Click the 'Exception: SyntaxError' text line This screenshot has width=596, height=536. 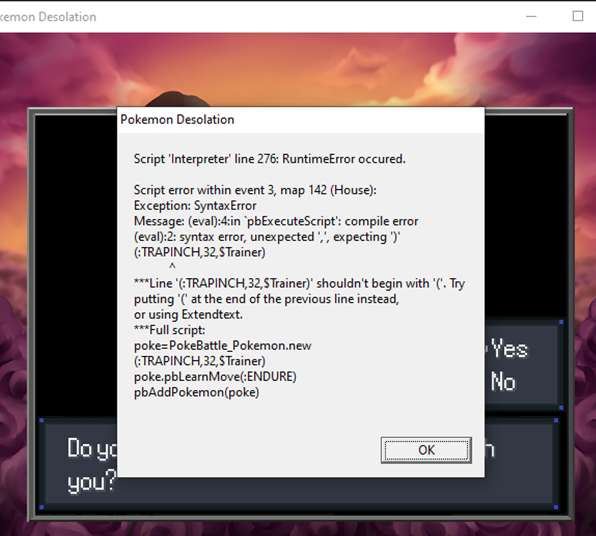[195, 206]
